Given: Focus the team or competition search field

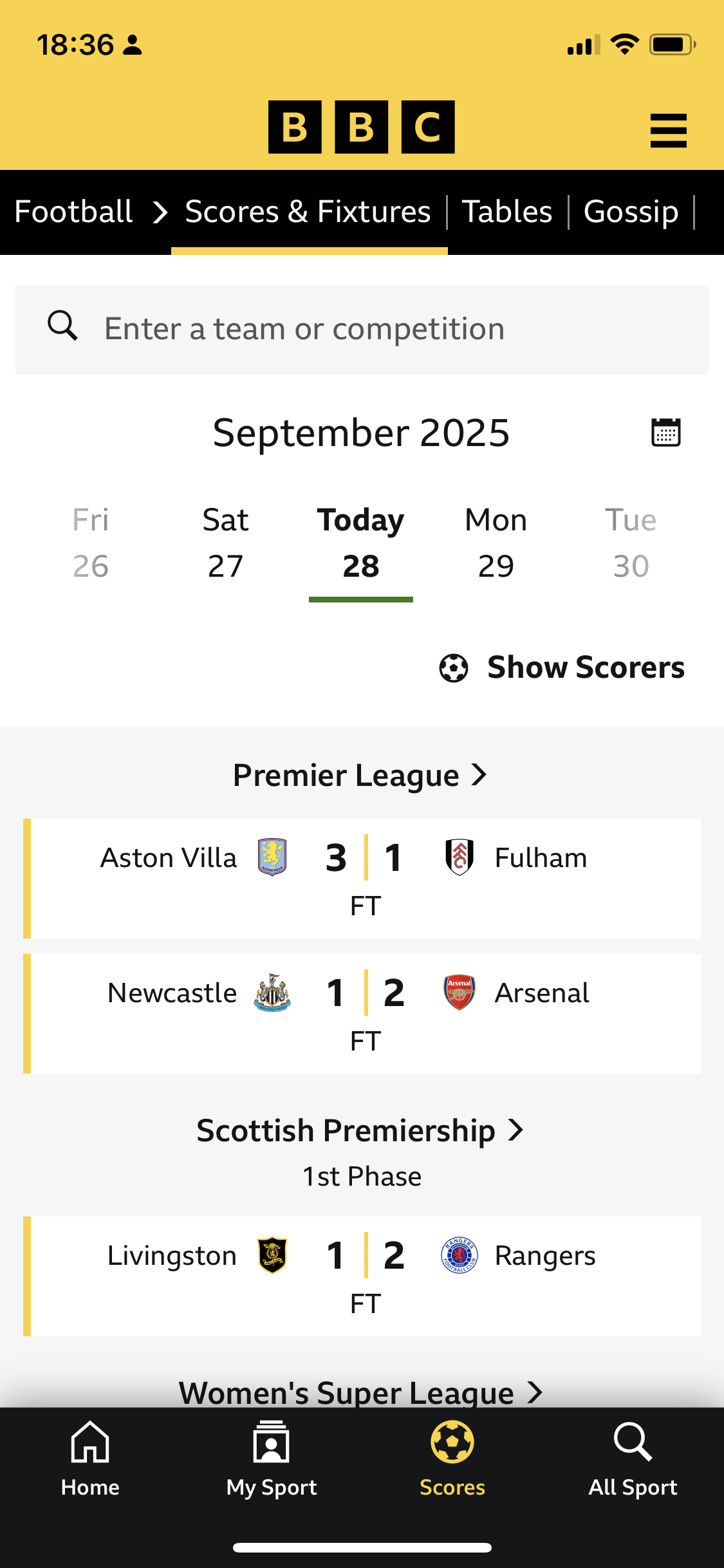Looking at the screenshot, I should (386, 330).
